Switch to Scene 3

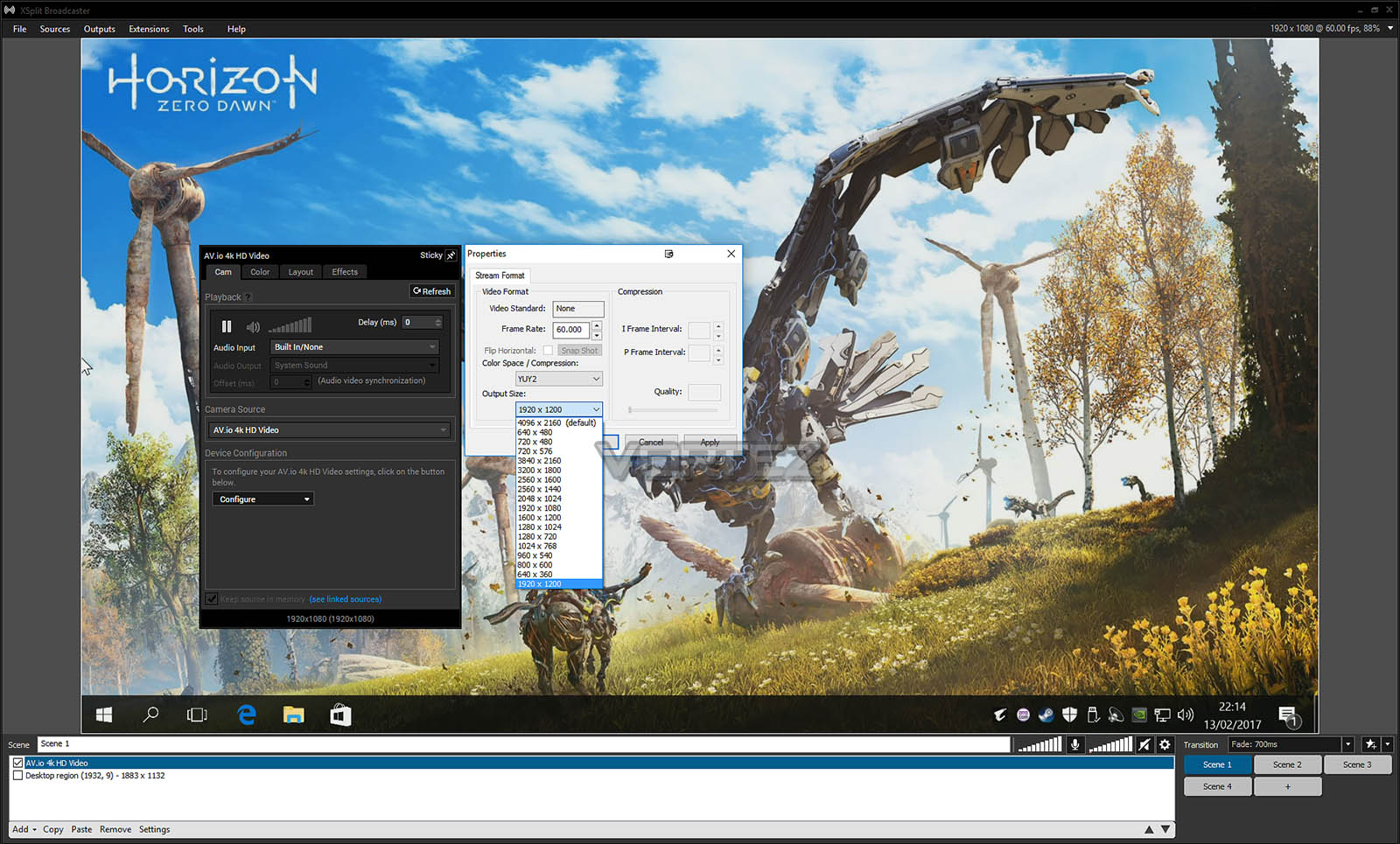pyautogui.click(x=1357, y=764)
